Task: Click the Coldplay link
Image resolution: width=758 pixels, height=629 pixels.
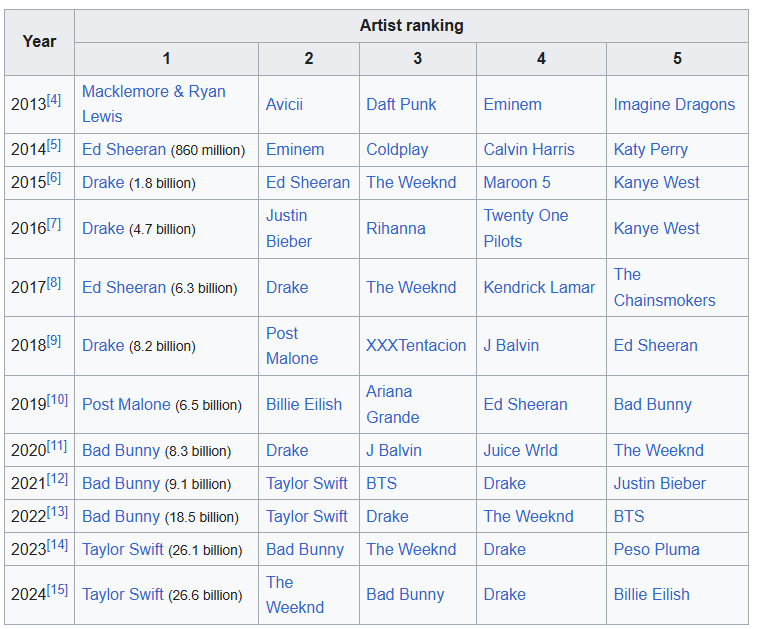Action: [x=397, y=149]
